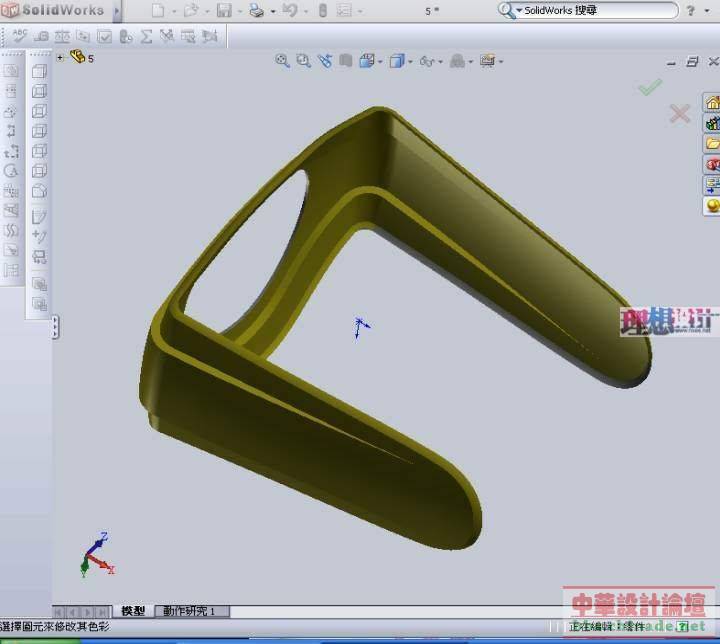720x644 pixels.
Task: Open the SolidWorks menu flyout arrow
Action: click(x=117, y=11)
